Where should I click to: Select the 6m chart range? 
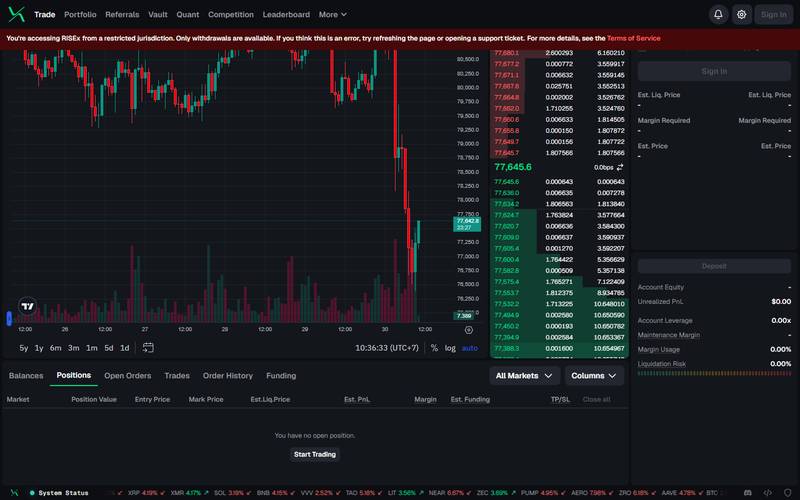(56, 348)
